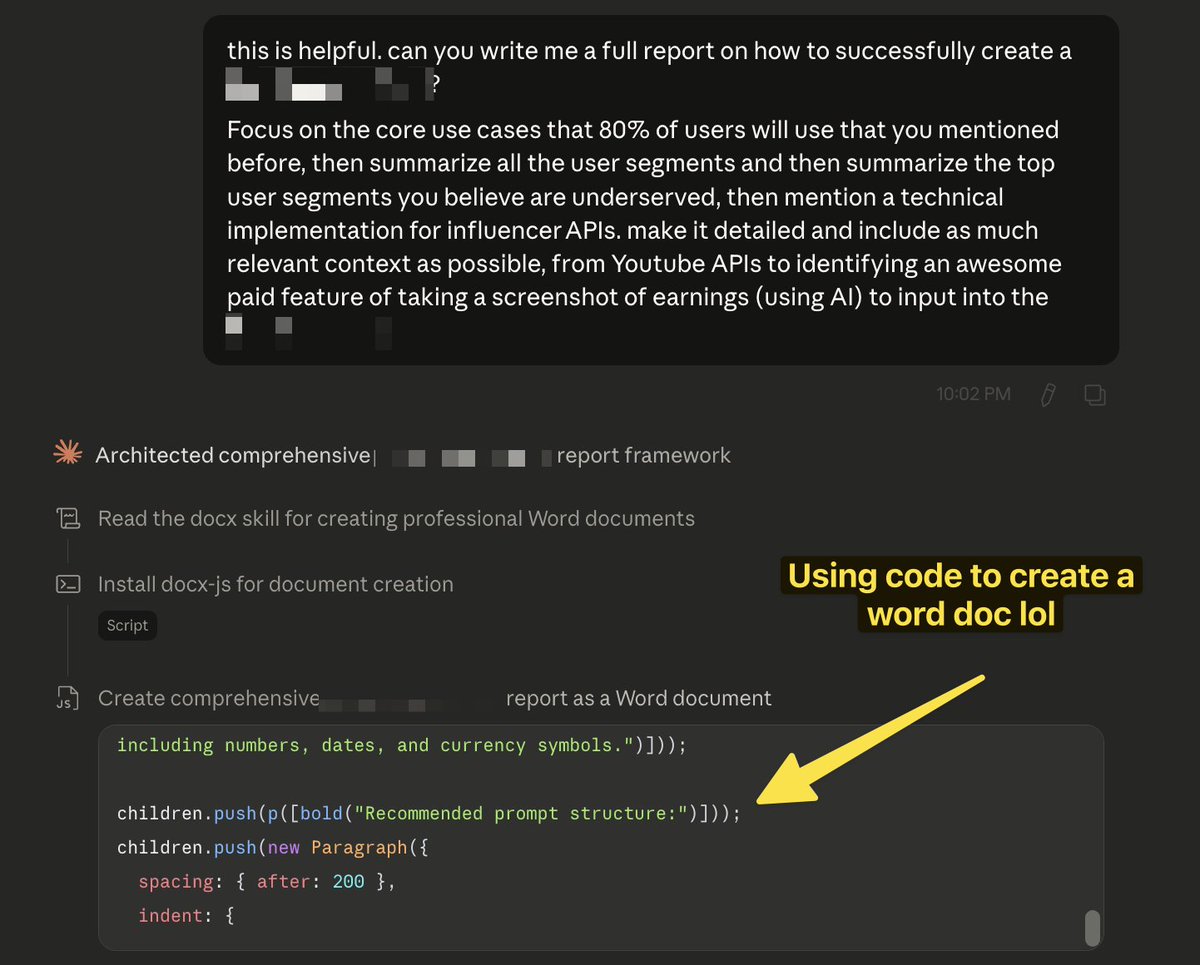
Task: Expand the 'Install docx-js for document creation' step
Action: (x=275, y=585)
